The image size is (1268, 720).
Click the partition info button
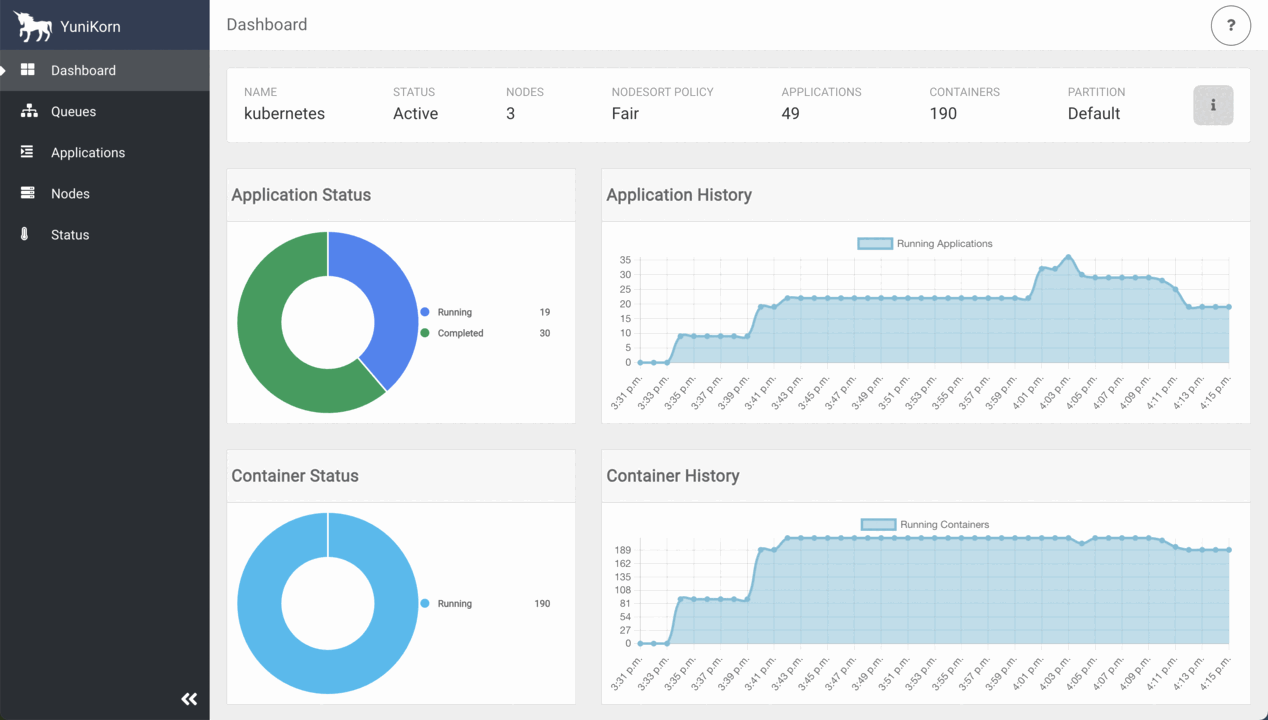(x=1213, y=105)
